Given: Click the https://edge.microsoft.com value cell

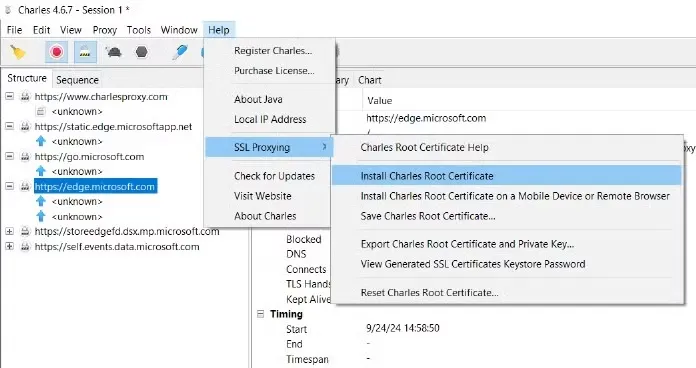Looking at the screenshot, I should point(426,118).
